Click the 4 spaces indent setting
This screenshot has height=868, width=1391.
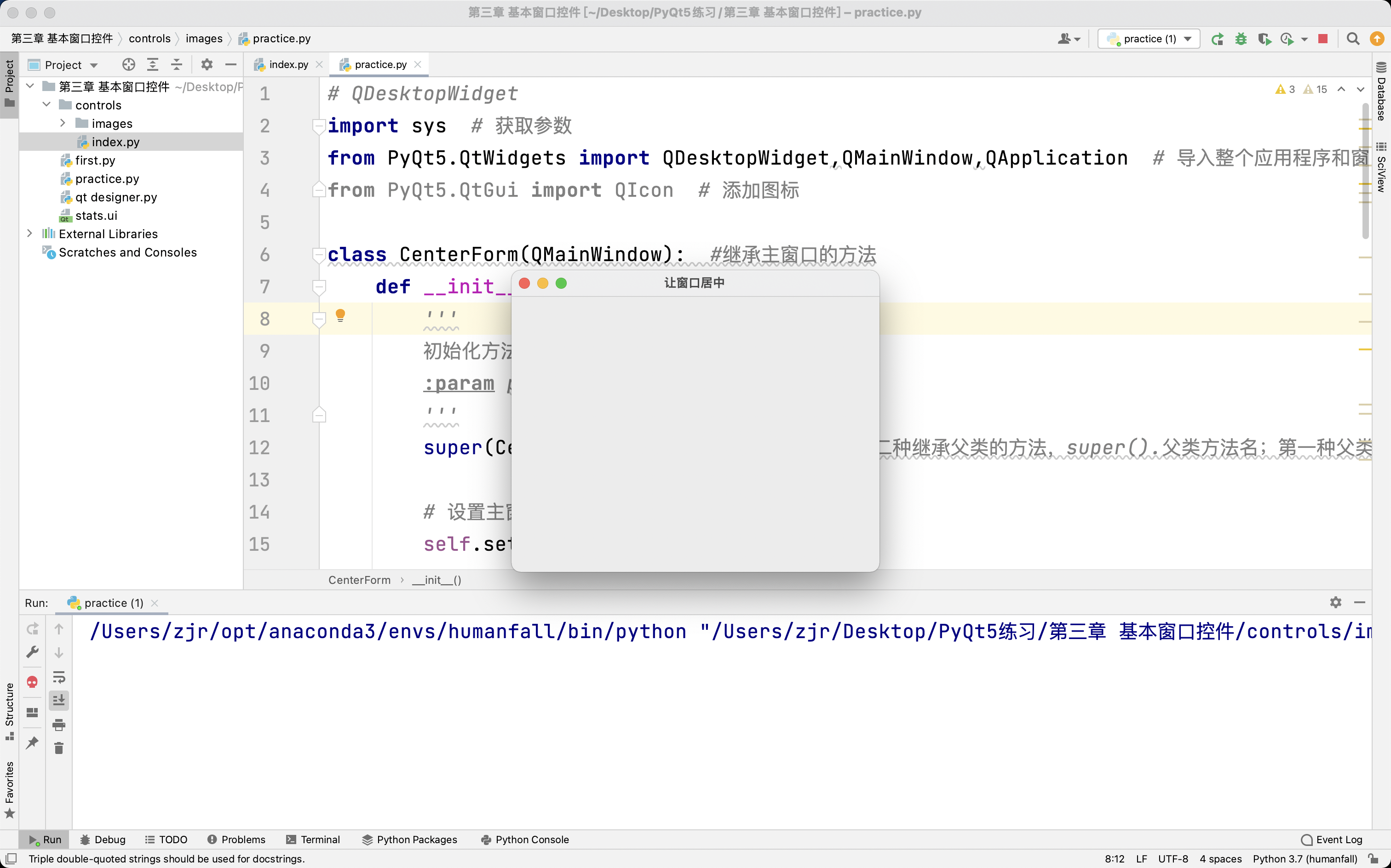point(1220,859)
